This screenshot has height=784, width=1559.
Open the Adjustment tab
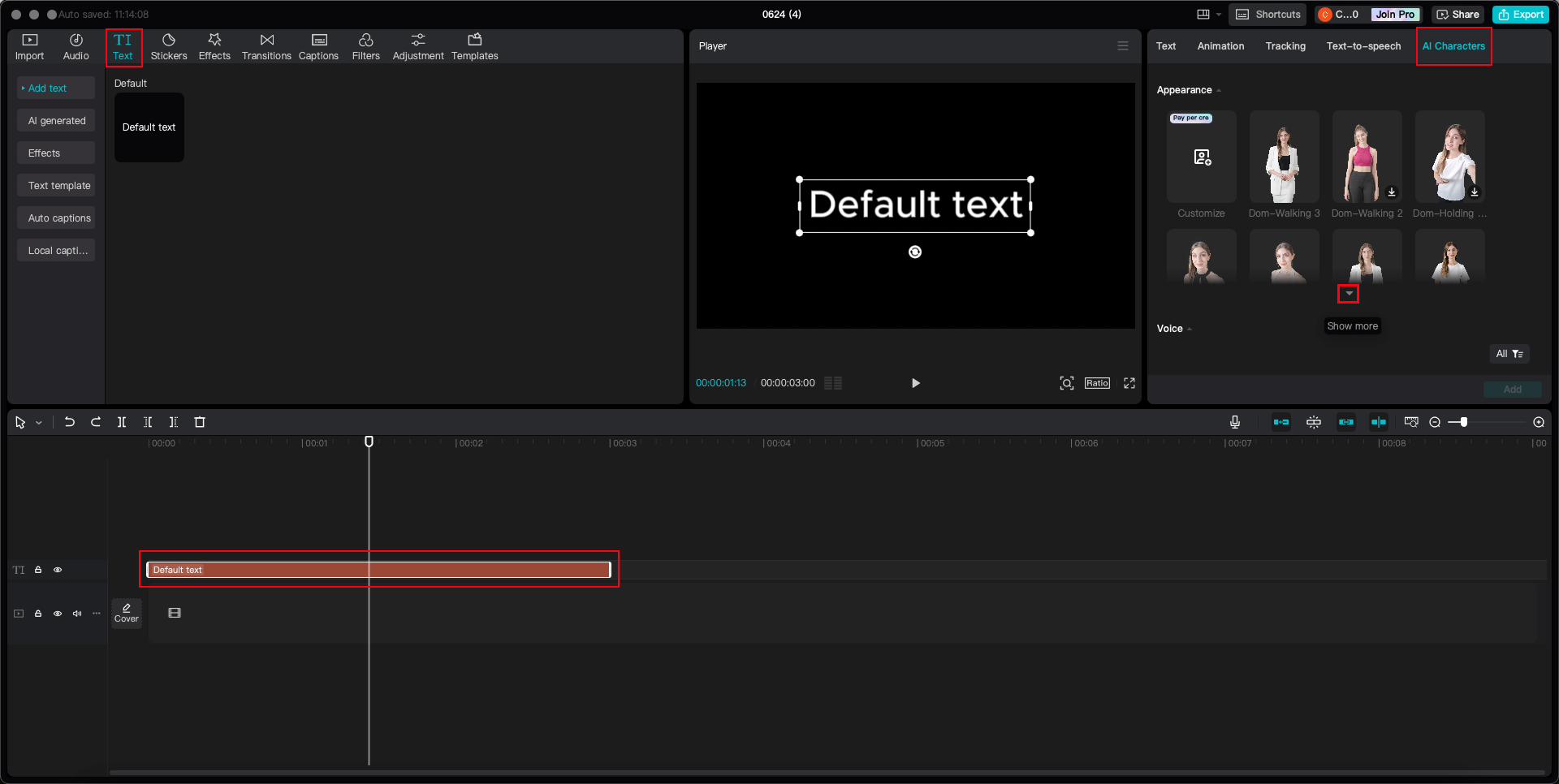(418, 47)
